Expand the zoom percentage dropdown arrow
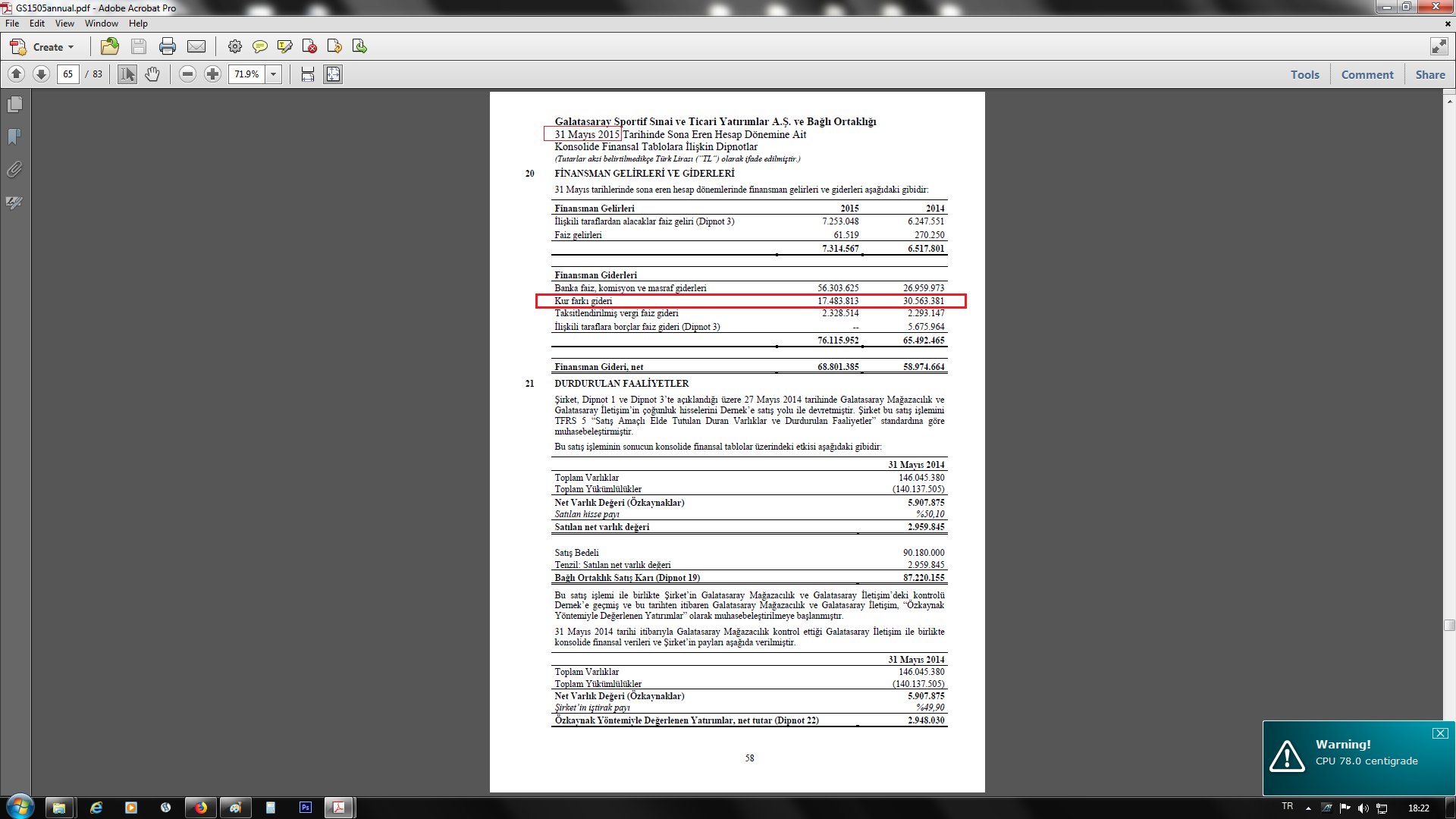Image resolution: width=1456 pixels, height=819 pixels. click(x=274, y=74)
